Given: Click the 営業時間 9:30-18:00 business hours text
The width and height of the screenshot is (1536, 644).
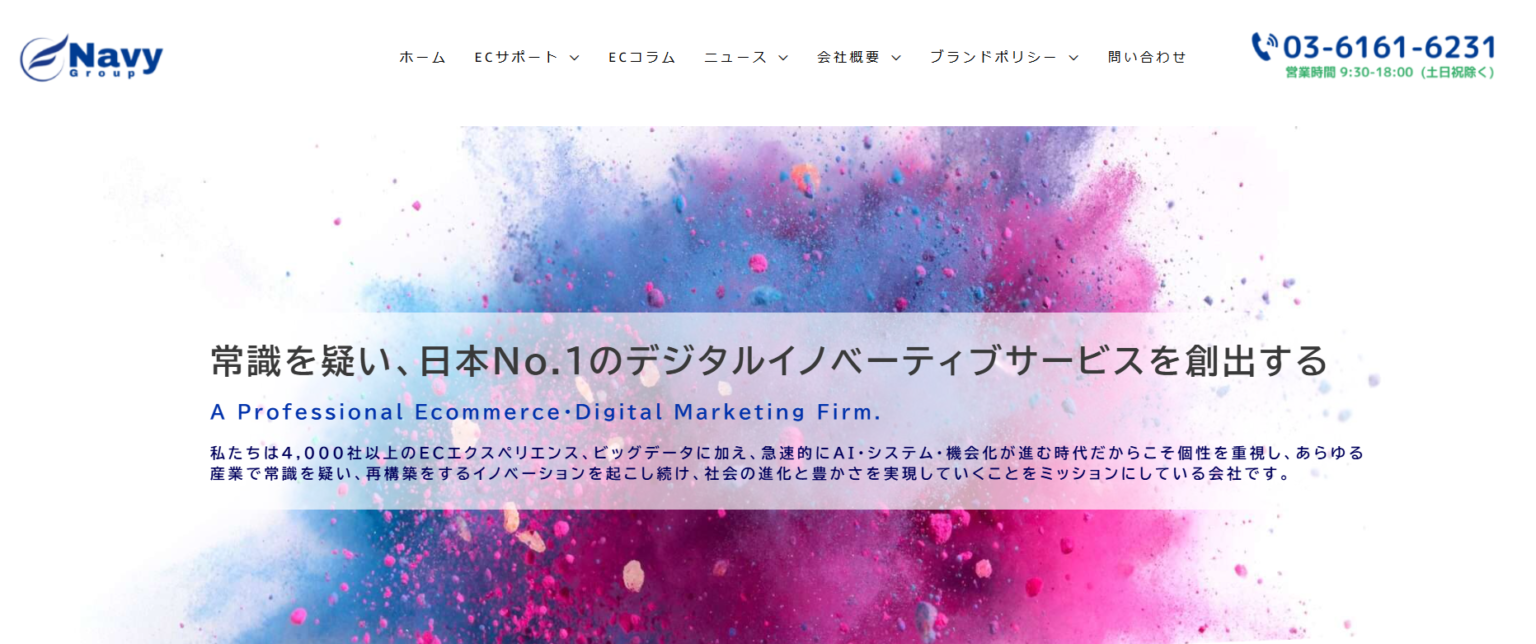Looking at the screenshot, I should pyautogui.click(x=1390, y=72).
